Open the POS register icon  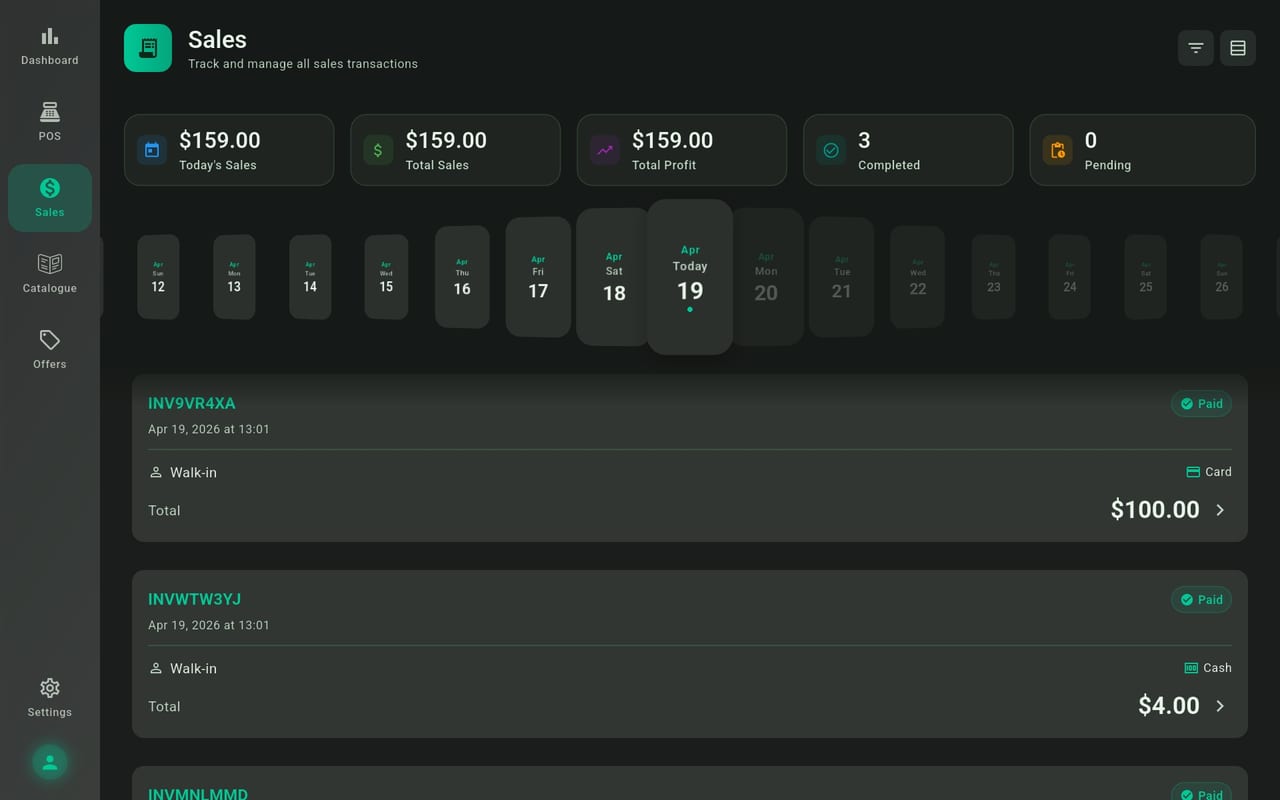coord(49,111)
